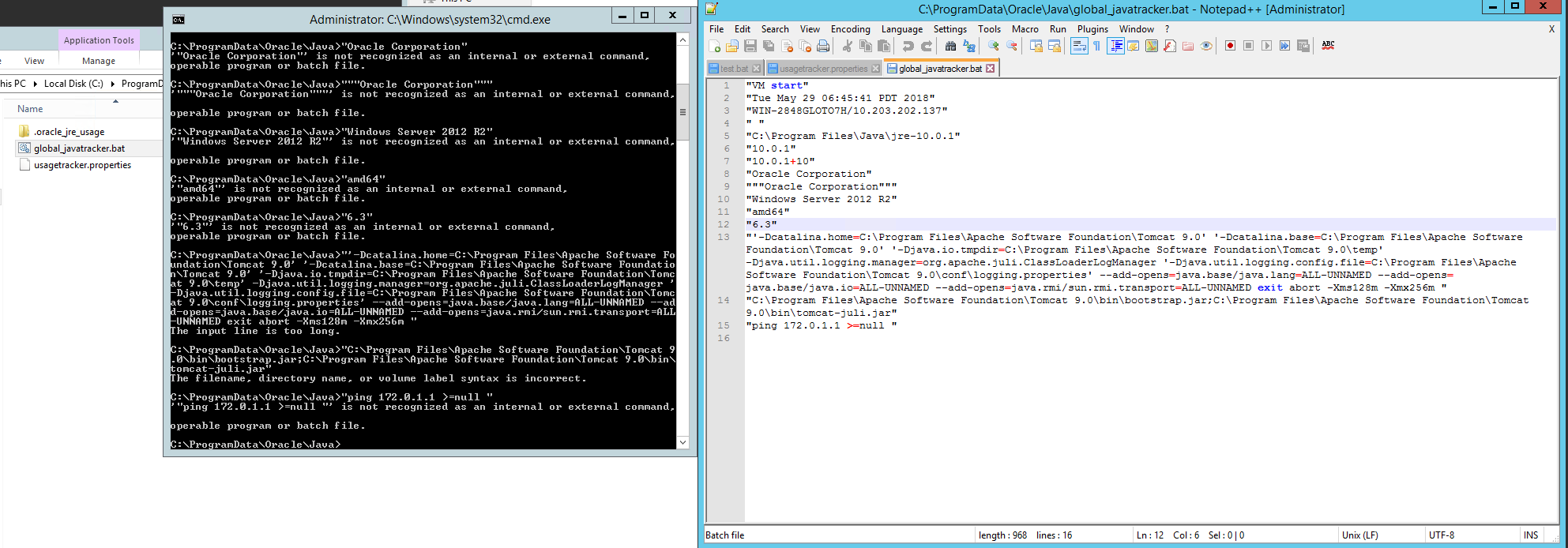Toggle Show All Characters pilcrow button

(1096, 47)
